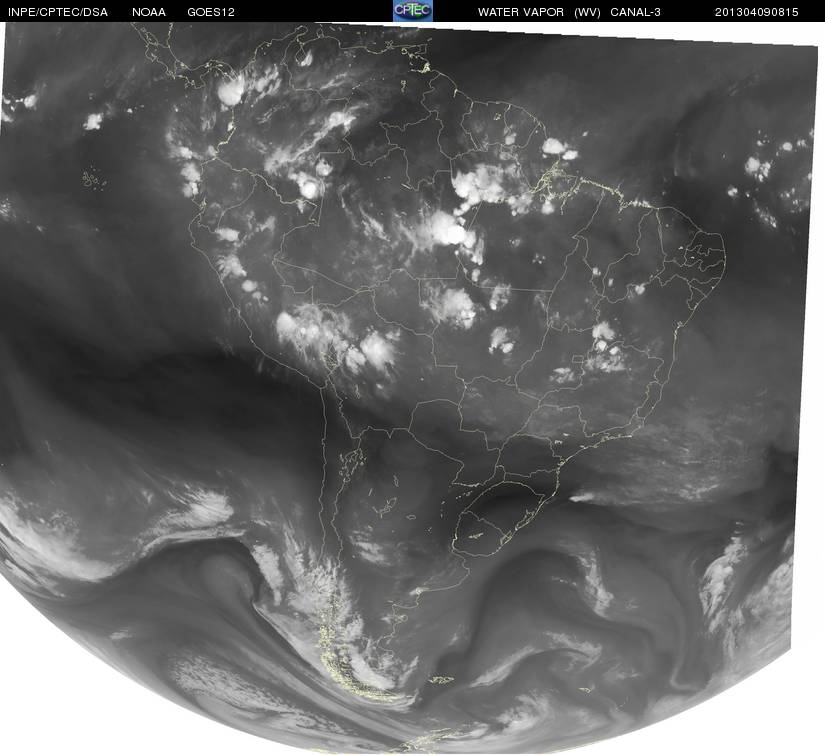
Task: Click the CPTEC logo in header
Action: coord(413,11)
